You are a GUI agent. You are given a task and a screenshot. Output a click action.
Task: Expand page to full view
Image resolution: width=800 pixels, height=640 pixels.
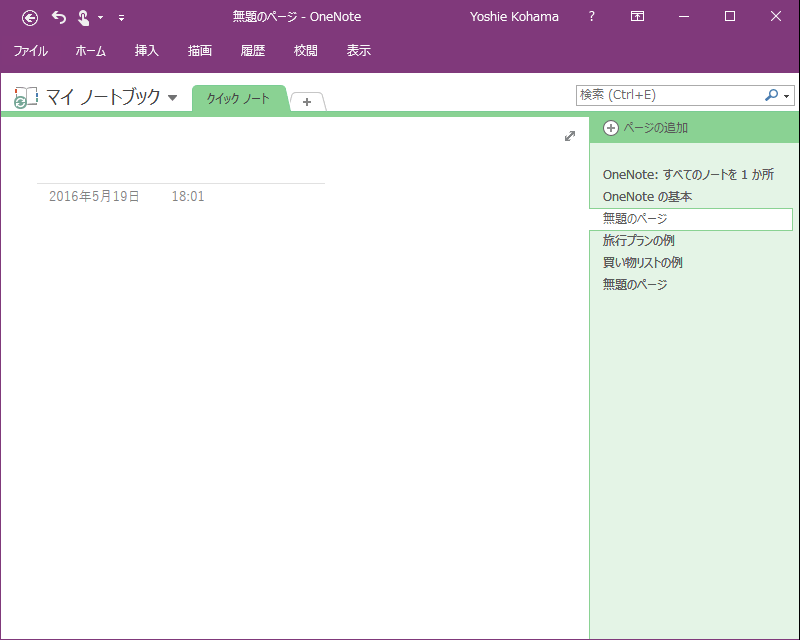570,136
